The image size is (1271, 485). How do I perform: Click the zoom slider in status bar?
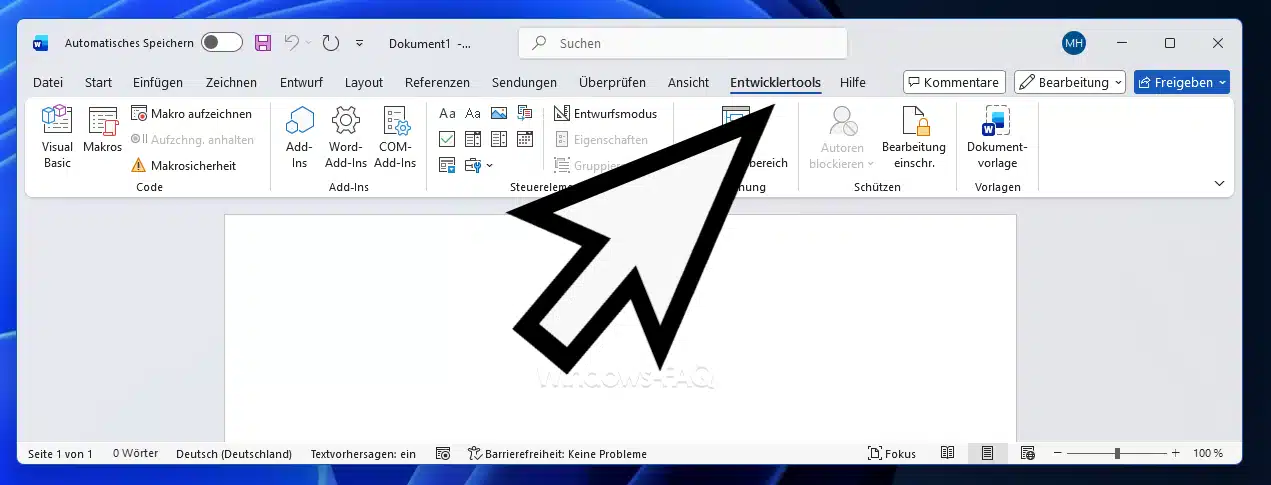[x=1117, y=453]
